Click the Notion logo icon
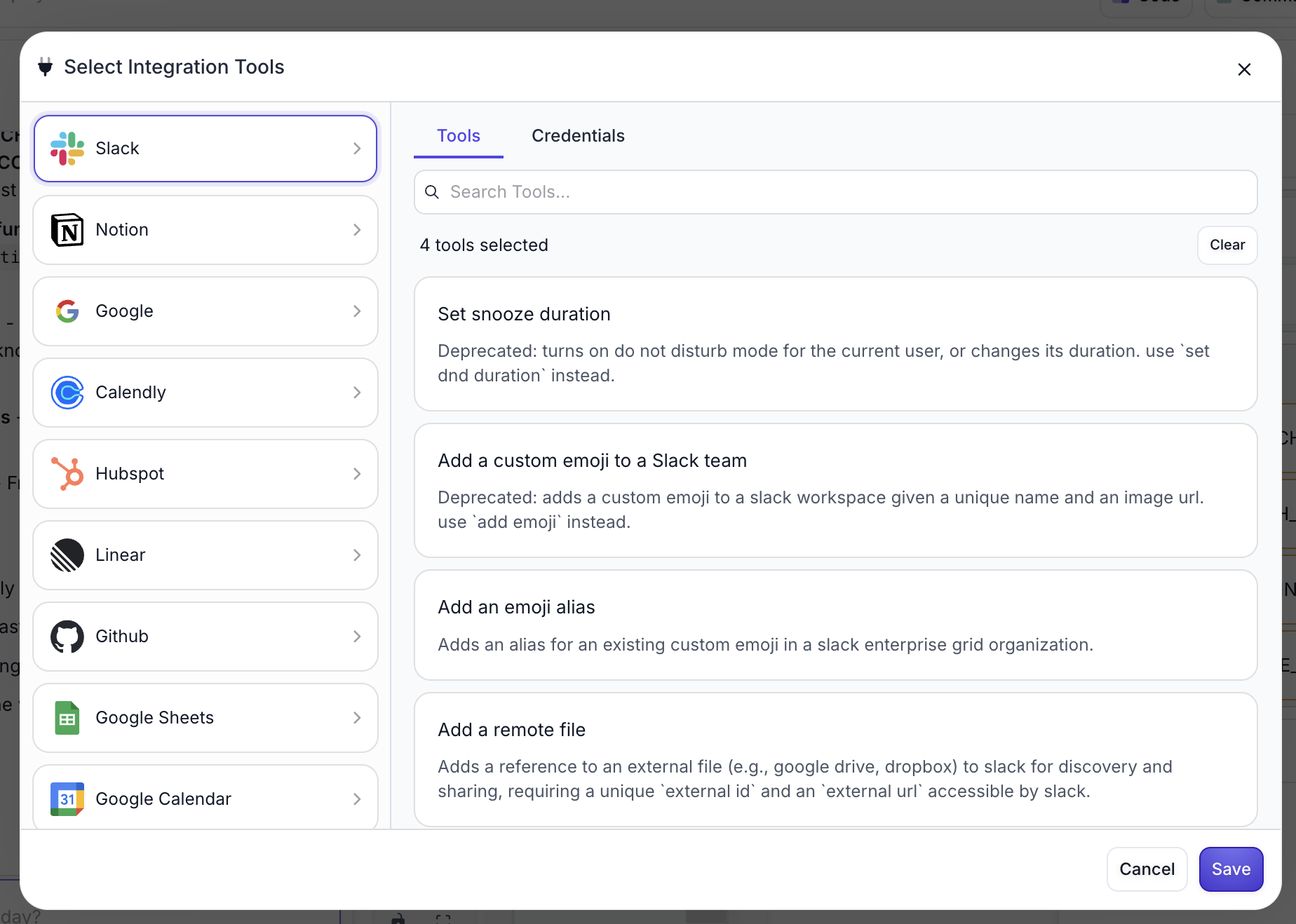Image resolution: width=1296 pixels, height=924 pixels. coord(67,230)
